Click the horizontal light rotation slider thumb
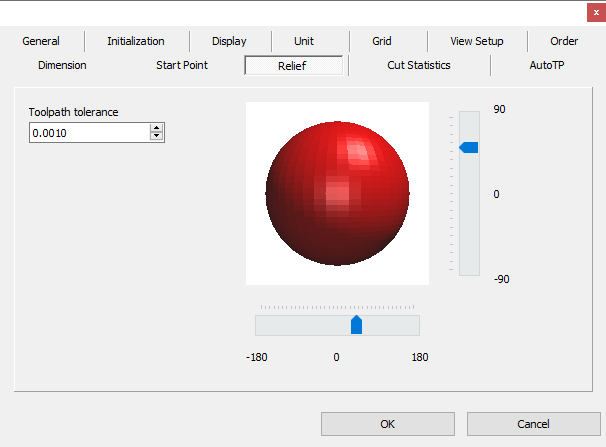Image resolution: width=606 pixels, height=447 pixels. pyautogui.click(x=356, y=325)
